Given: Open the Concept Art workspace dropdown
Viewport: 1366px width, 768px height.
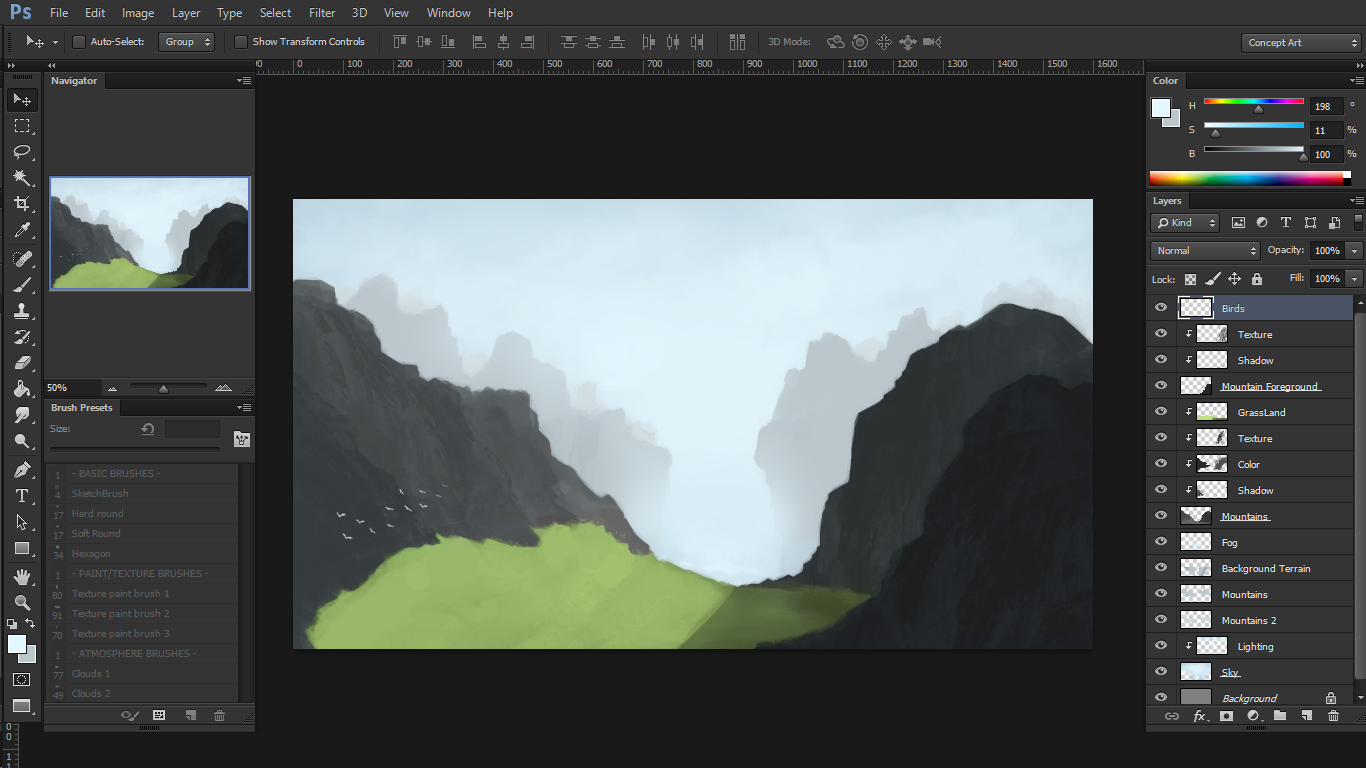Looking at the screenshot, I should click(x=1301, y=43).
